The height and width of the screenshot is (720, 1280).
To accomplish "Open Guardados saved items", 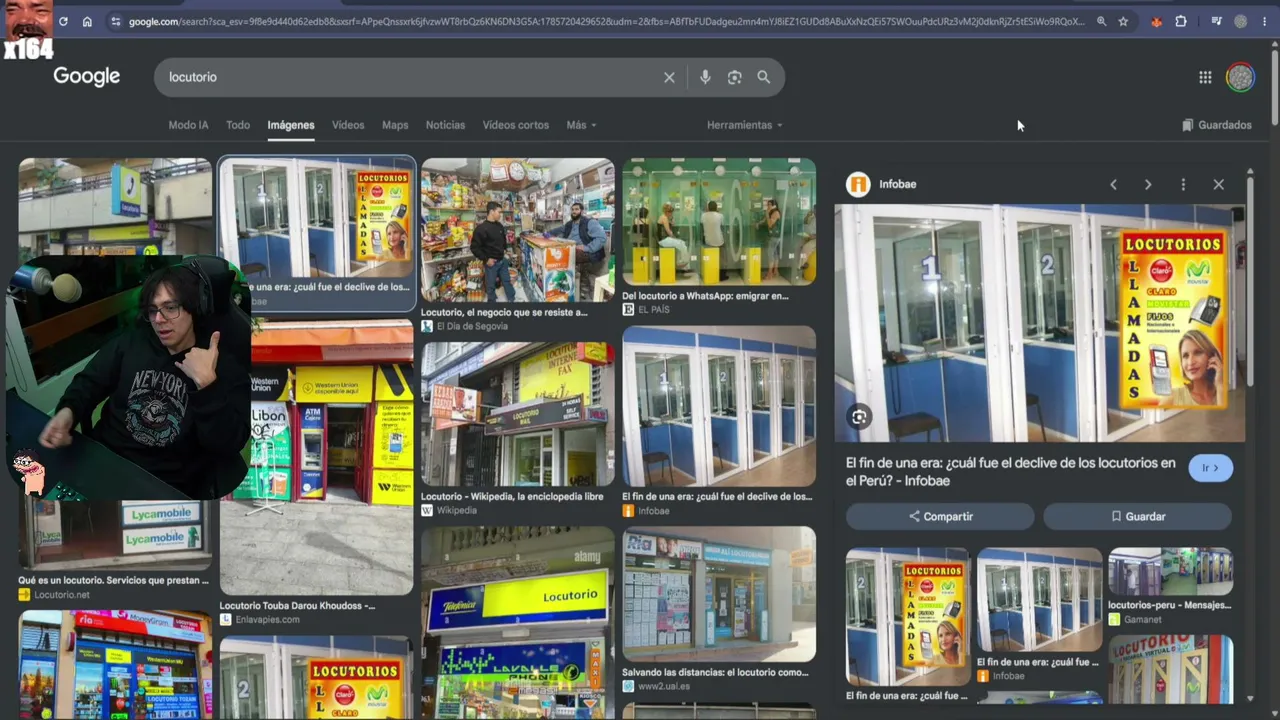I will [1217, 125].
